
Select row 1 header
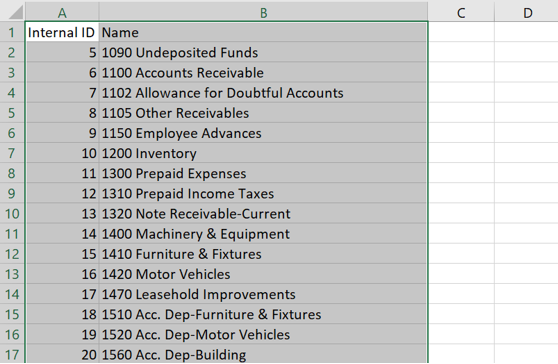tap(12, 32)
